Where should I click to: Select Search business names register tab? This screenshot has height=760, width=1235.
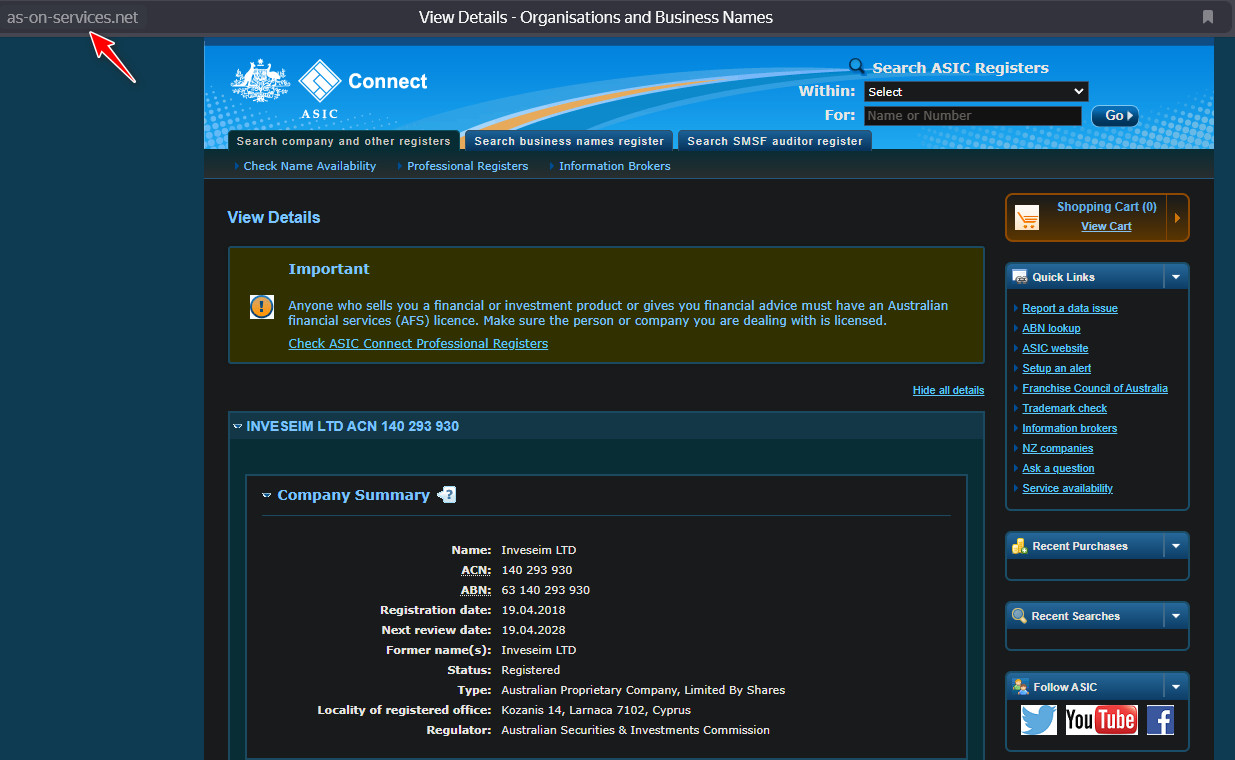[569, 141]
